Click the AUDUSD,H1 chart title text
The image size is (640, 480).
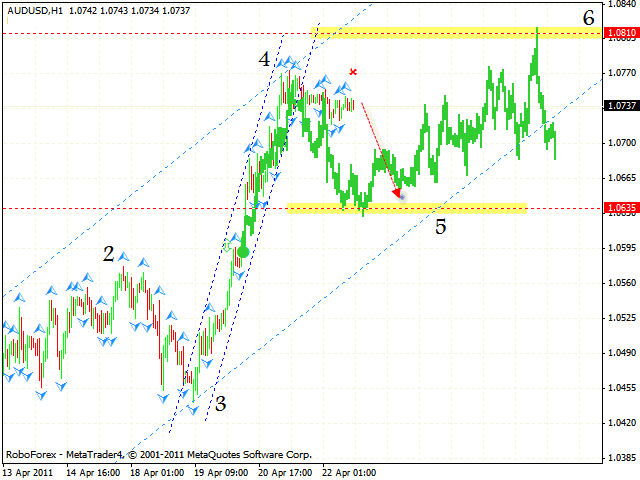click(x=35, y=11)
